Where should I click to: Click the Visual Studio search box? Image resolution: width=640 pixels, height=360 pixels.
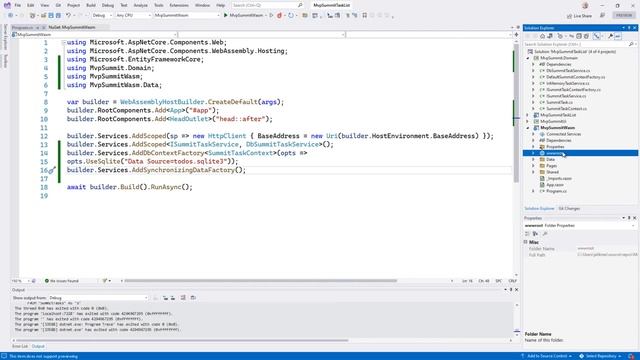(x=267, y=5)
